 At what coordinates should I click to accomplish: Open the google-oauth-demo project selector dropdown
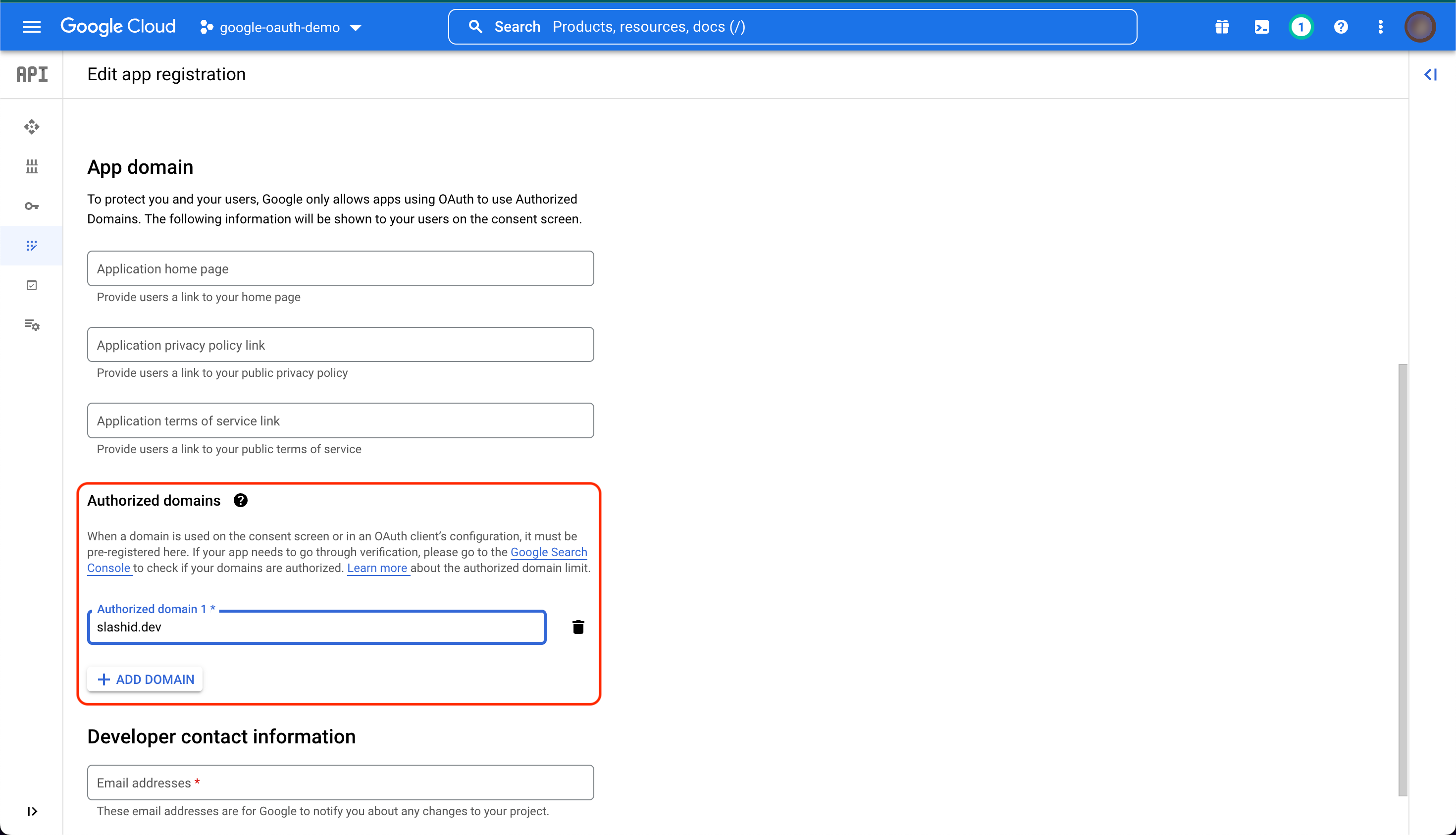(281, 27)
